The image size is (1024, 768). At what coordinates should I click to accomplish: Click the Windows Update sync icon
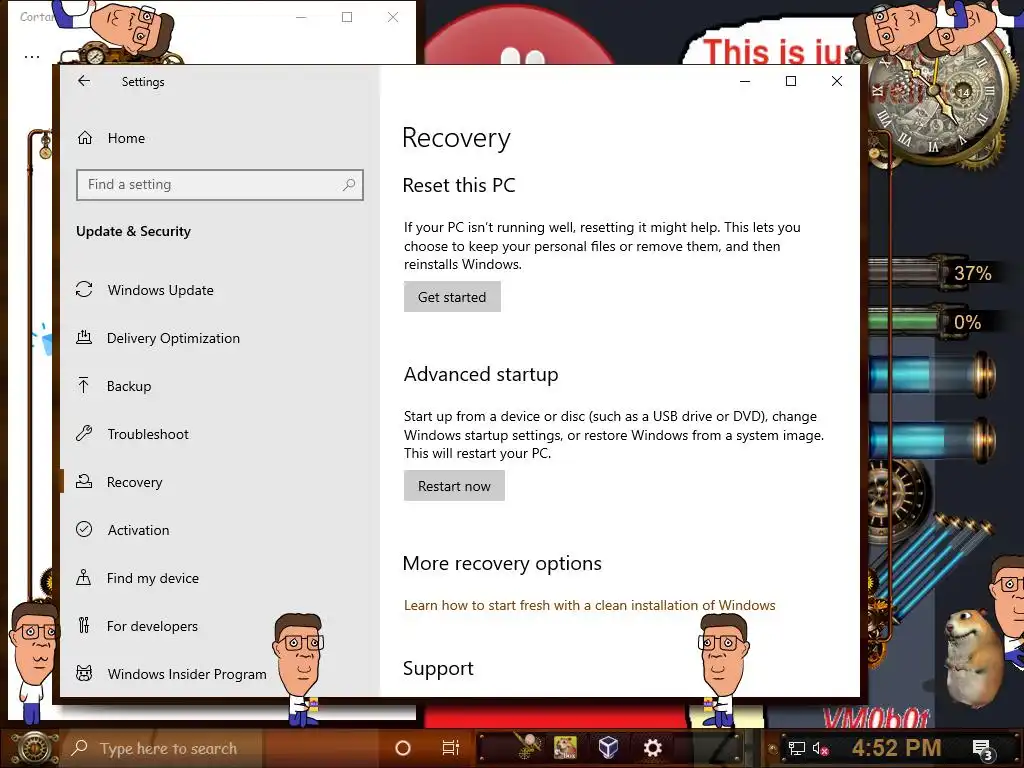pyautogui.click(x=84, y=289)
